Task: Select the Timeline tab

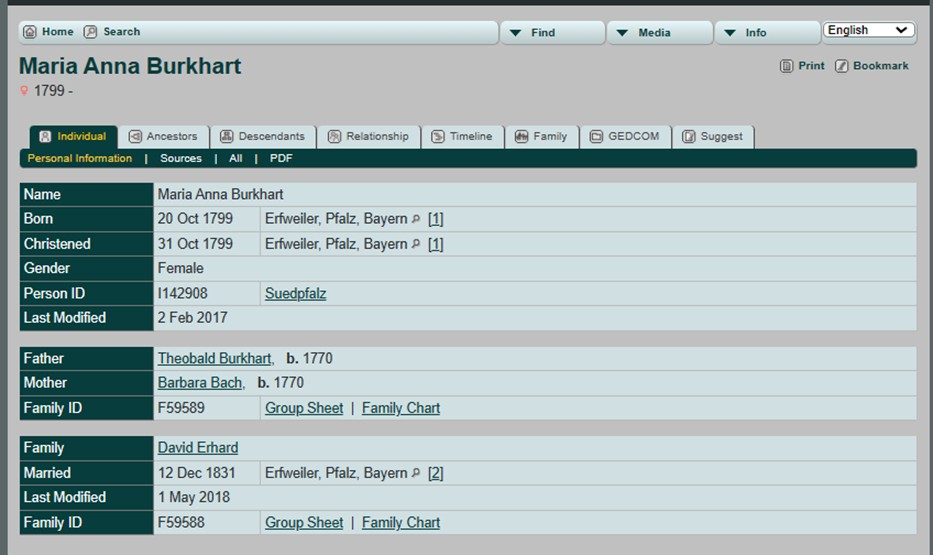Action: (x=461, y=137)
